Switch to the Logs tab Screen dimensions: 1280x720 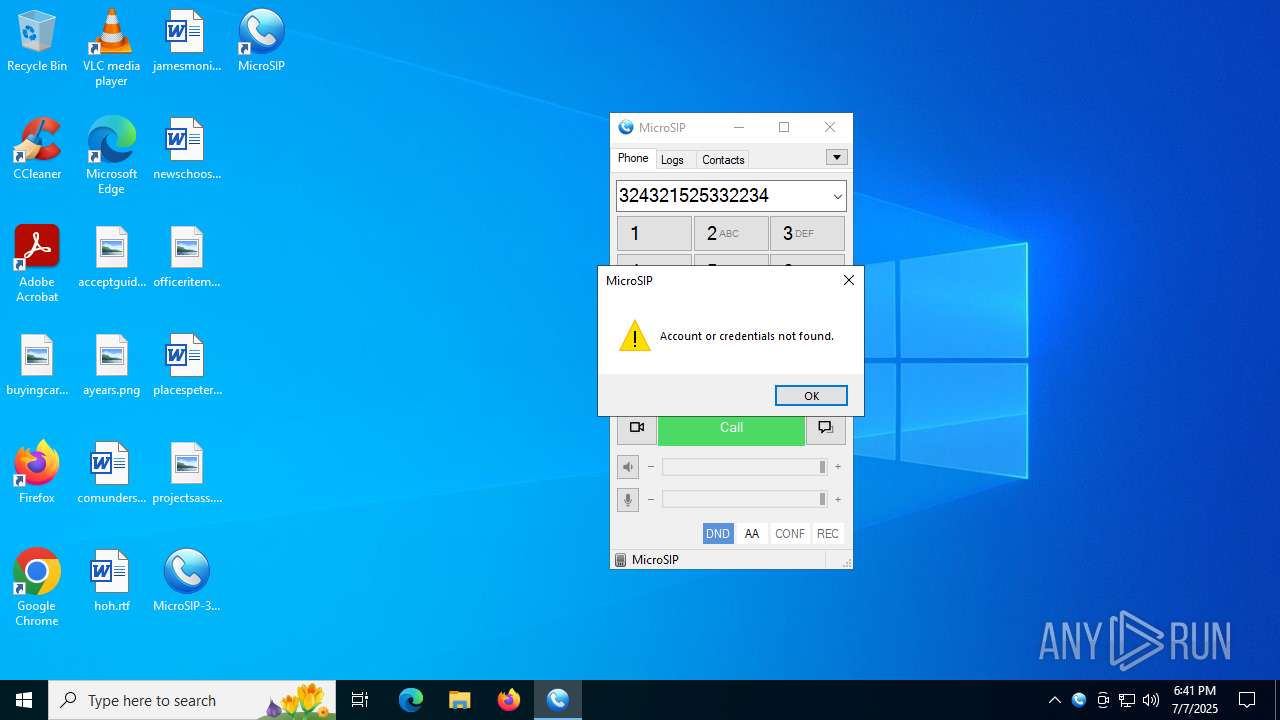coord(672,159)
